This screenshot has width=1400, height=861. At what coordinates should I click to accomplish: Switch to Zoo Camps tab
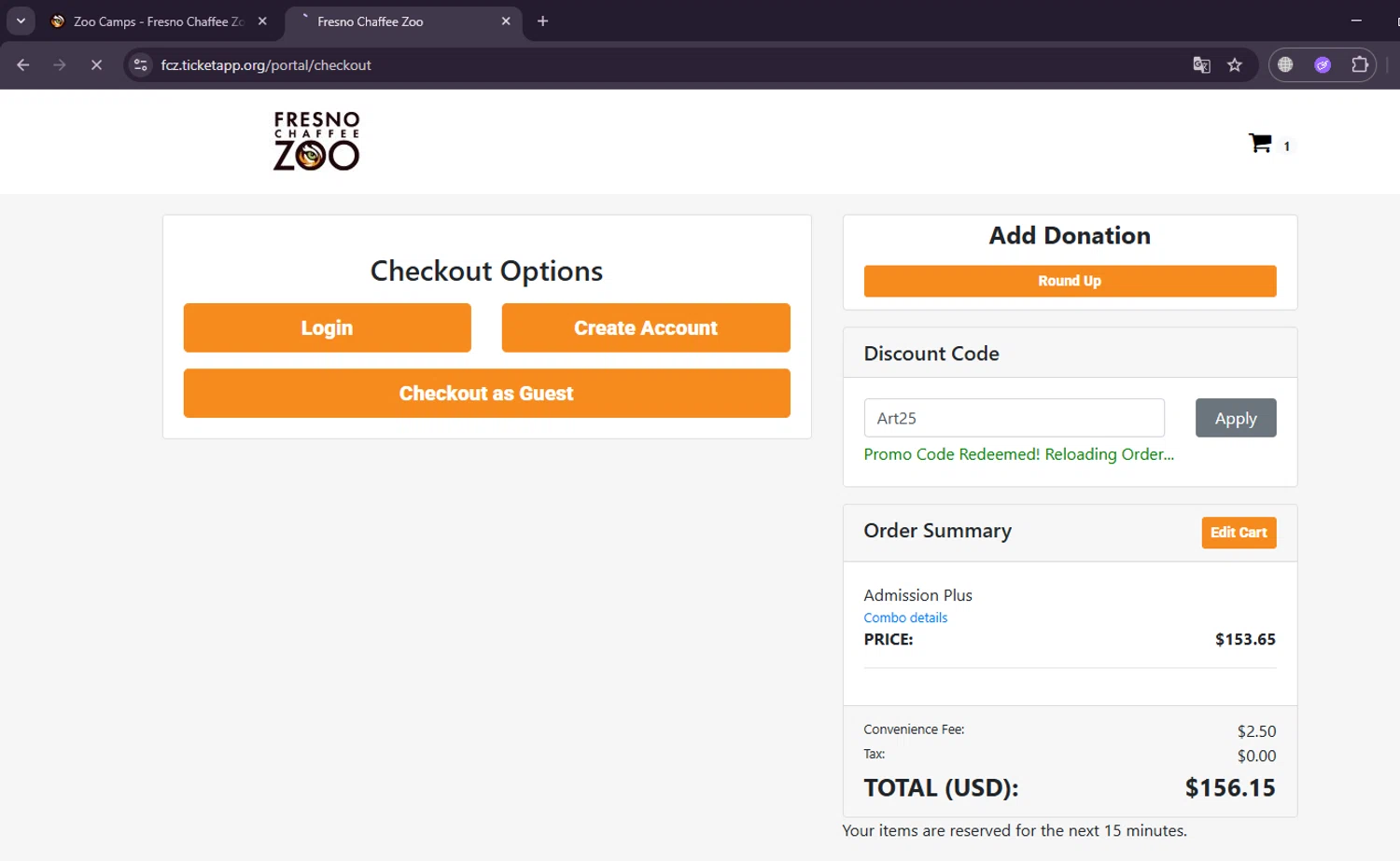coord(159,21)
